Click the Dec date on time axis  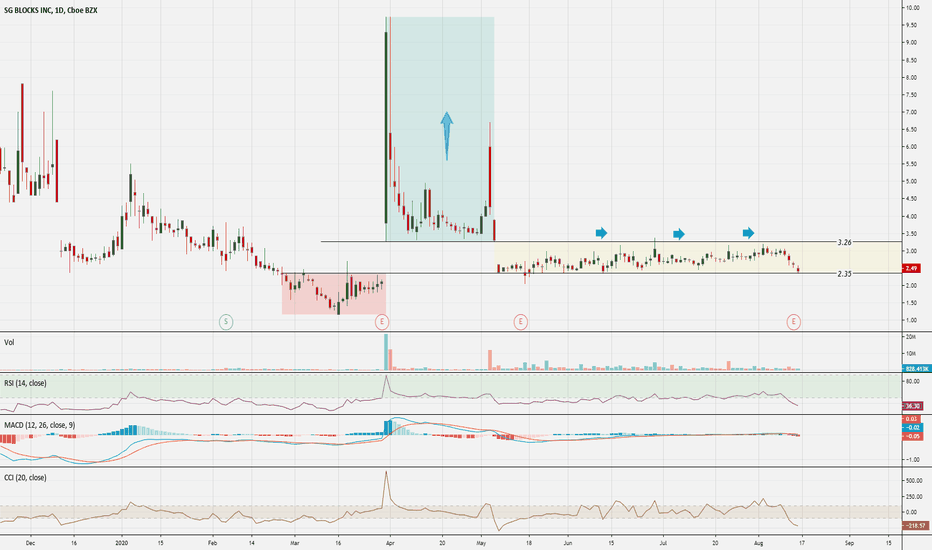point(30,543)
